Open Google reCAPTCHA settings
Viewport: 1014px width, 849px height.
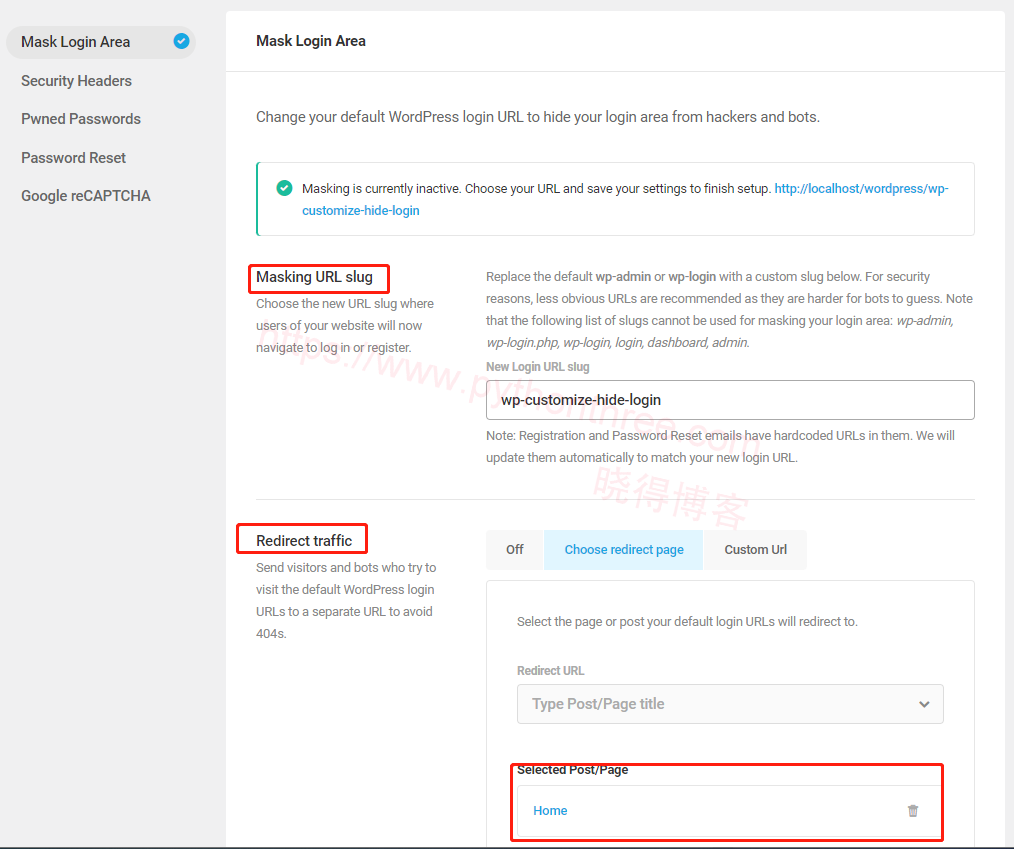click(86, 196)
